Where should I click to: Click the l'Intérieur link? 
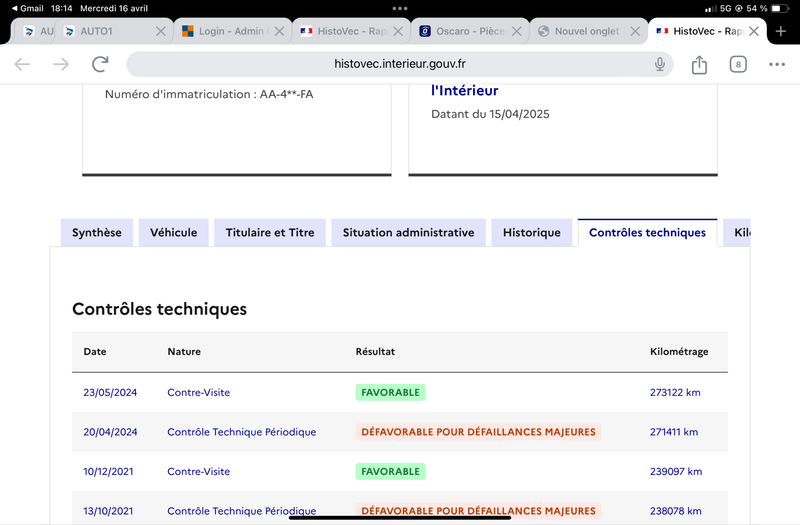point(465,91)
